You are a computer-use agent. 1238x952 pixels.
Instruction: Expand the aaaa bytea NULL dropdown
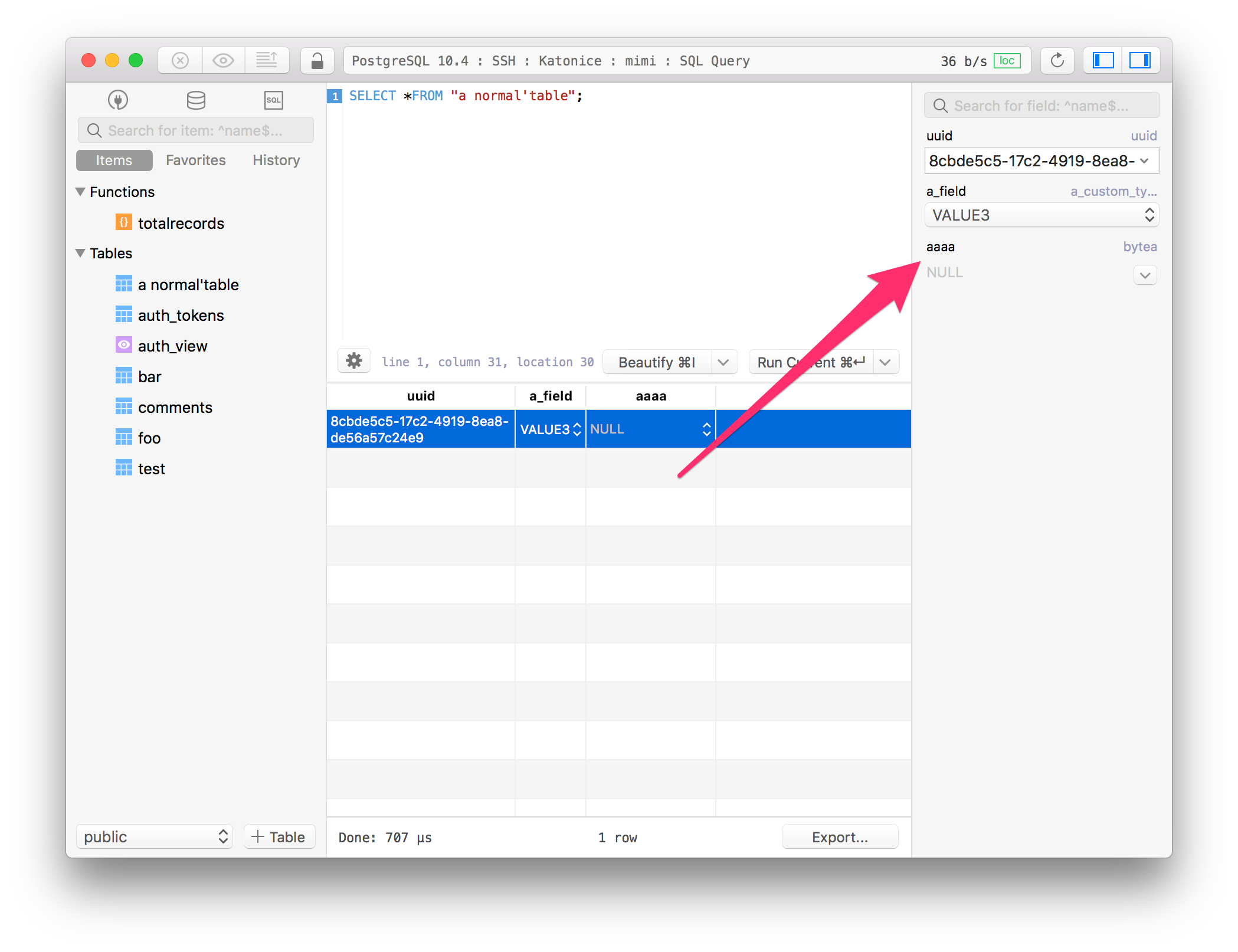(1145, 275)
